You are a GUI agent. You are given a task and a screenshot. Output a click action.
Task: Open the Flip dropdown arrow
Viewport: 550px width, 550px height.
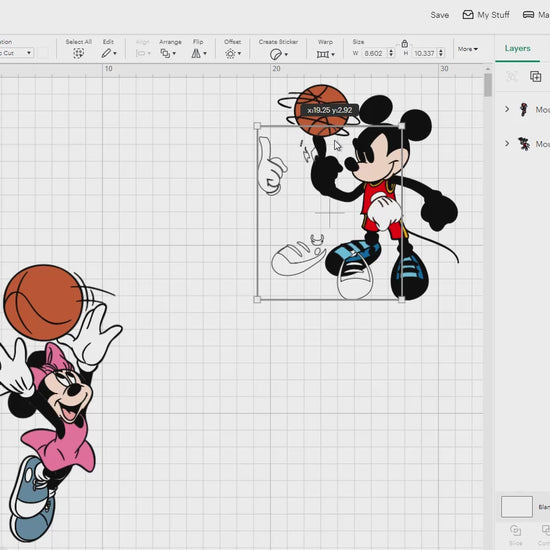pos(205,54)
